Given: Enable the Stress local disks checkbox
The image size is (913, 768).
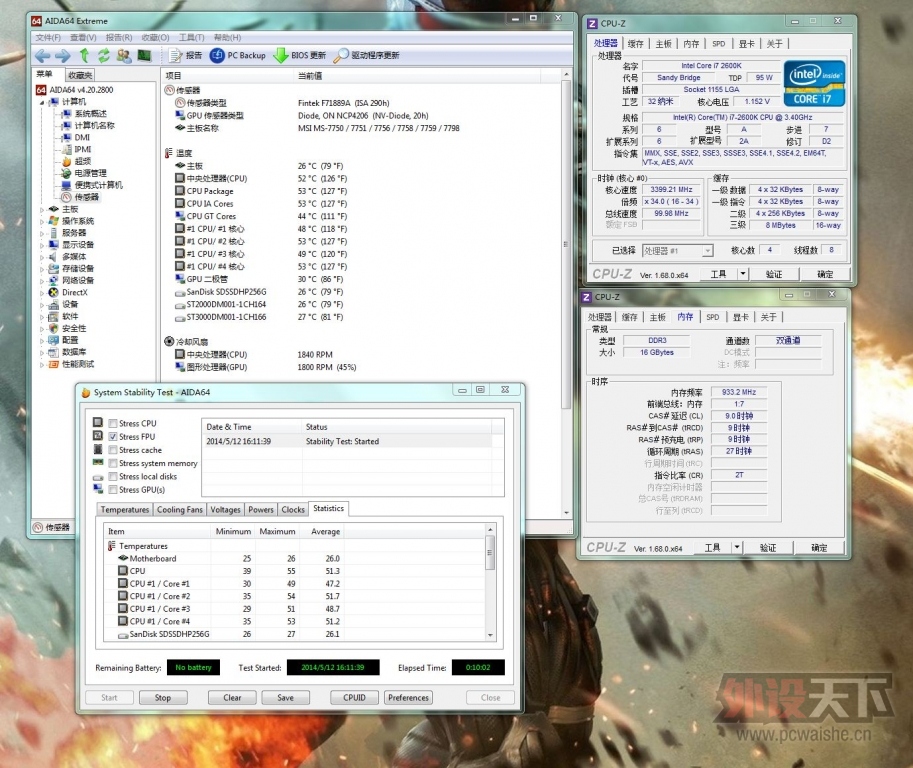Looking at the screenshot, I should pyautogui.click(x=113, y=476).
